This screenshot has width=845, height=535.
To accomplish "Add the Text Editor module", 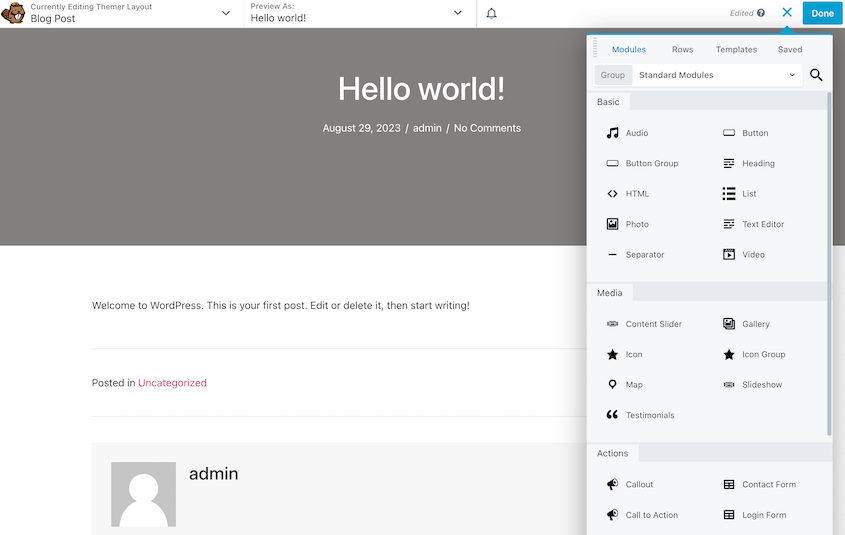I will tap(753, 224).
